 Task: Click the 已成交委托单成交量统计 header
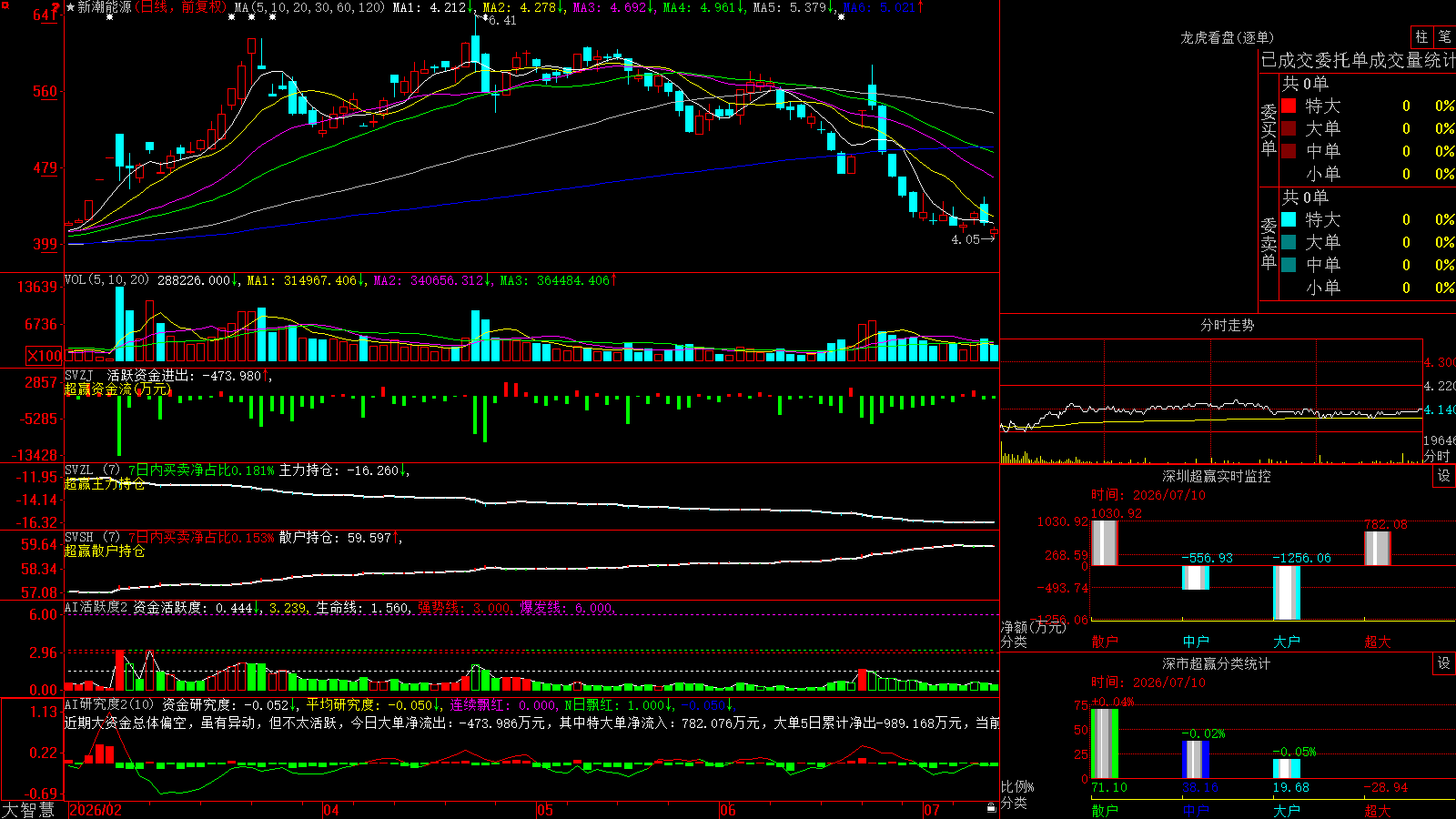1358,60
